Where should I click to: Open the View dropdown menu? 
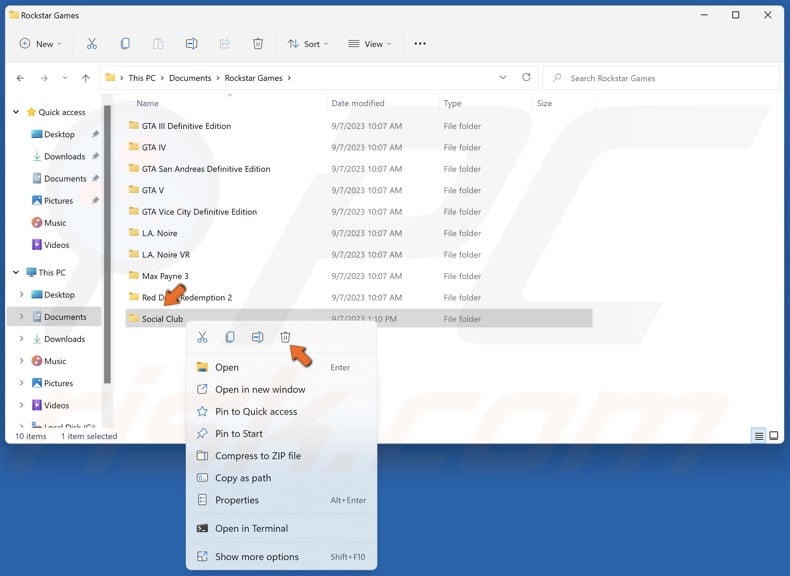pos(370,44)
